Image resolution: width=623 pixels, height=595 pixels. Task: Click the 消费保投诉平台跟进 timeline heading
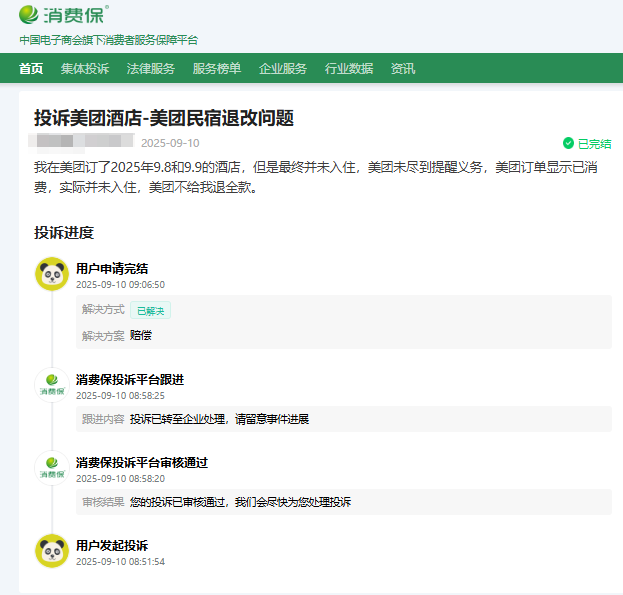click(x=130, y=379)
